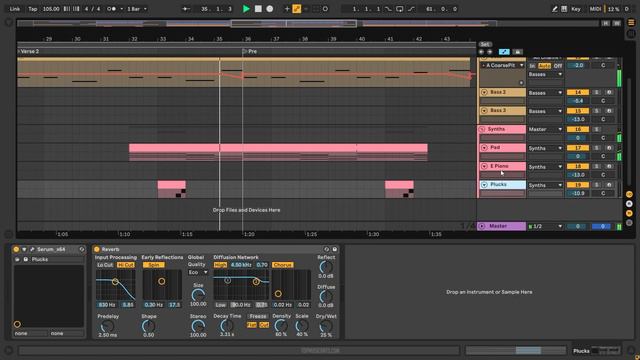Click the Reverb Dry/Wet knob
The image size is (640, 360).
coord(326,326)
